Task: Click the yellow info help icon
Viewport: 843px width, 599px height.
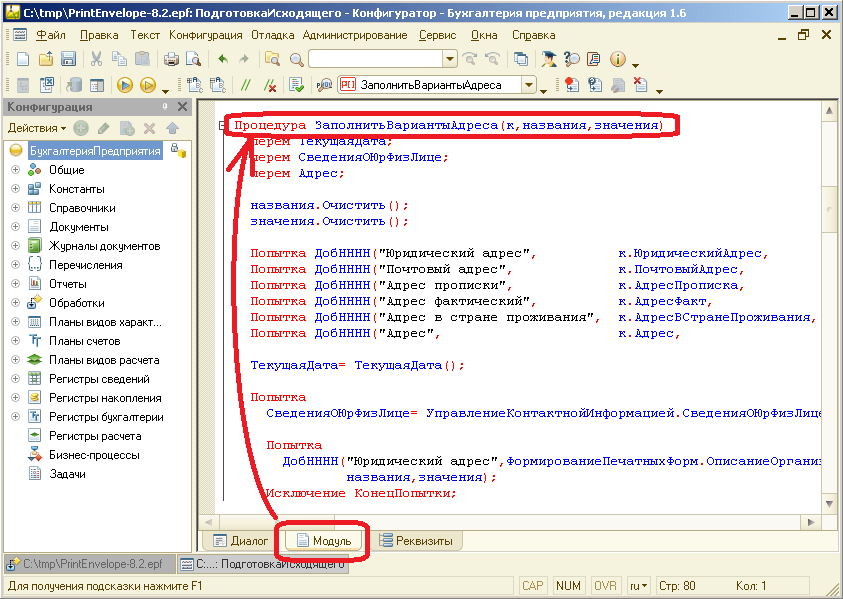Action: pos(617,59)
